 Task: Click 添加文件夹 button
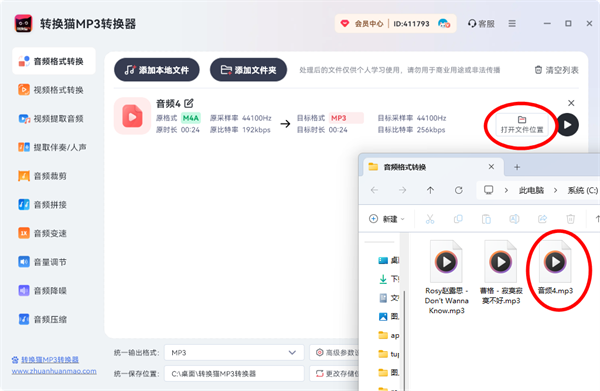click(x=248, y=70)
